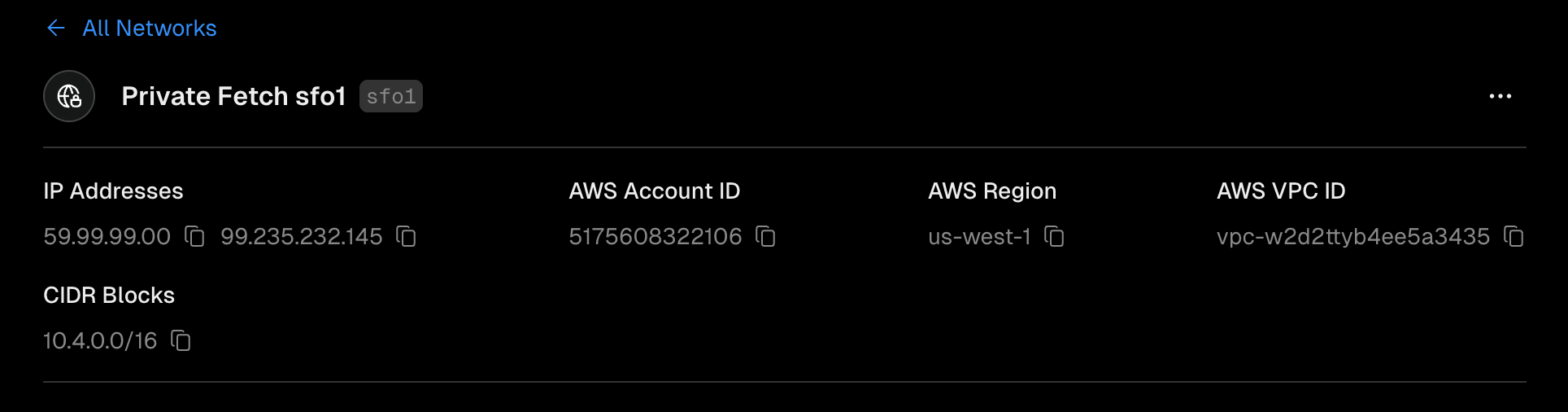
Task: Click the private network globe icon
Action: 69,96
